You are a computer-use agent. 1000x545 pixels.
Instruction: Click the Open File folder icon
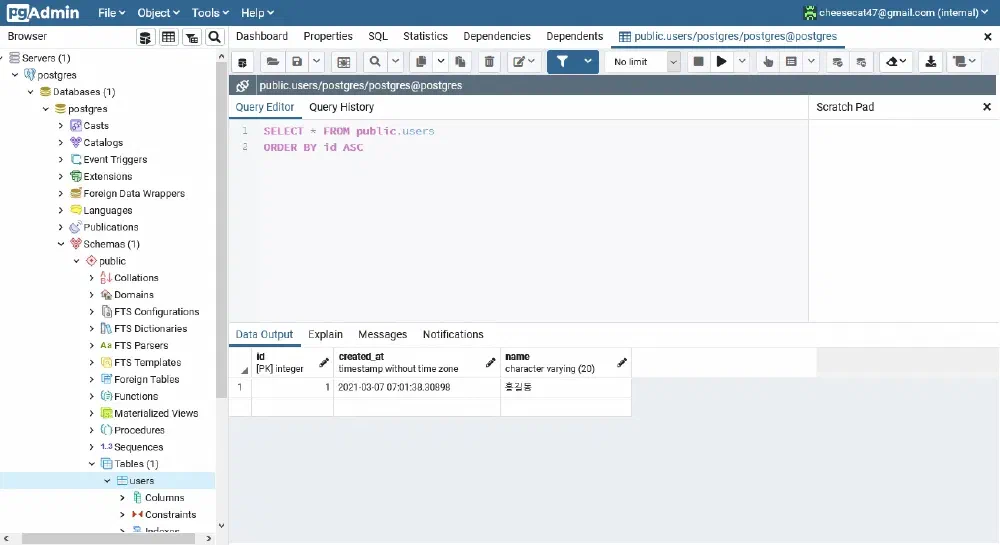(272, 62)
